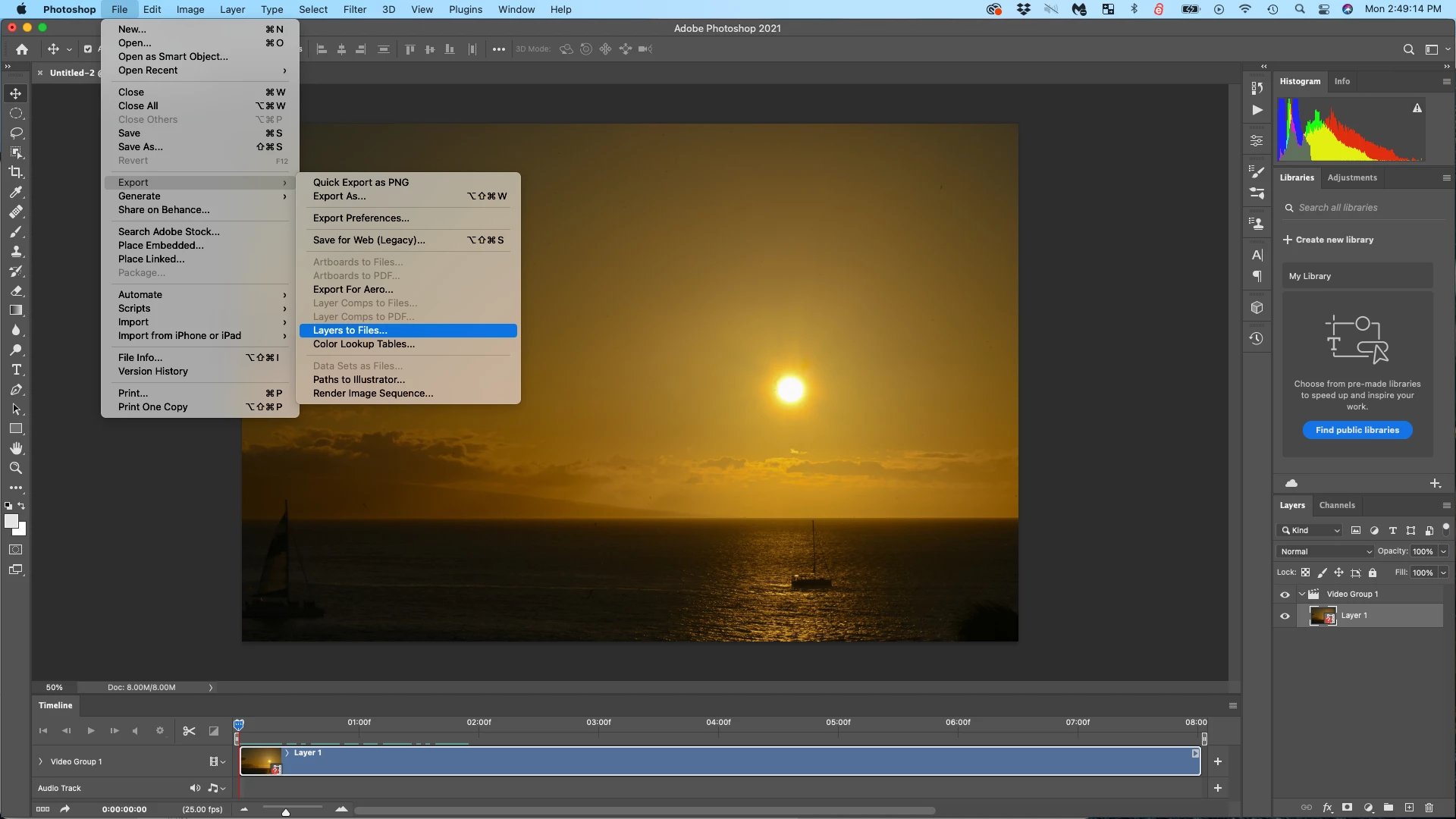Screen dimensions: 1456x819
Task: Add layer mask via Layers panel icon
Action: pos(1348,808)
